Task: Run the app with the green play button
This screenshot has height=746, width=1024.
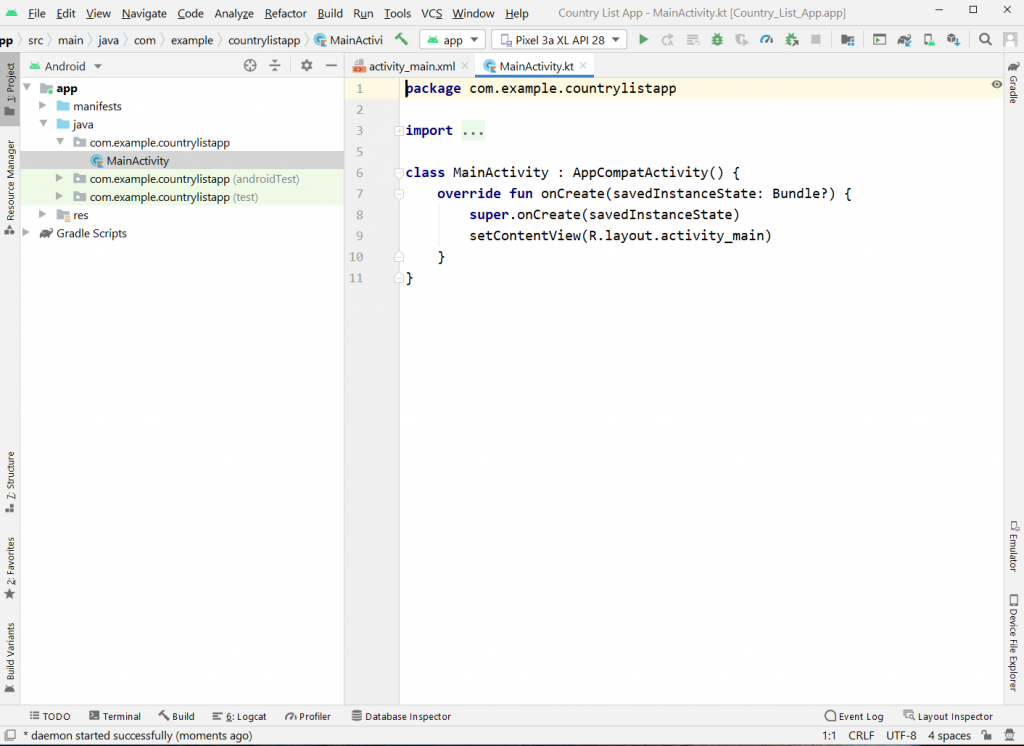Action: click(x=643, y=40)
